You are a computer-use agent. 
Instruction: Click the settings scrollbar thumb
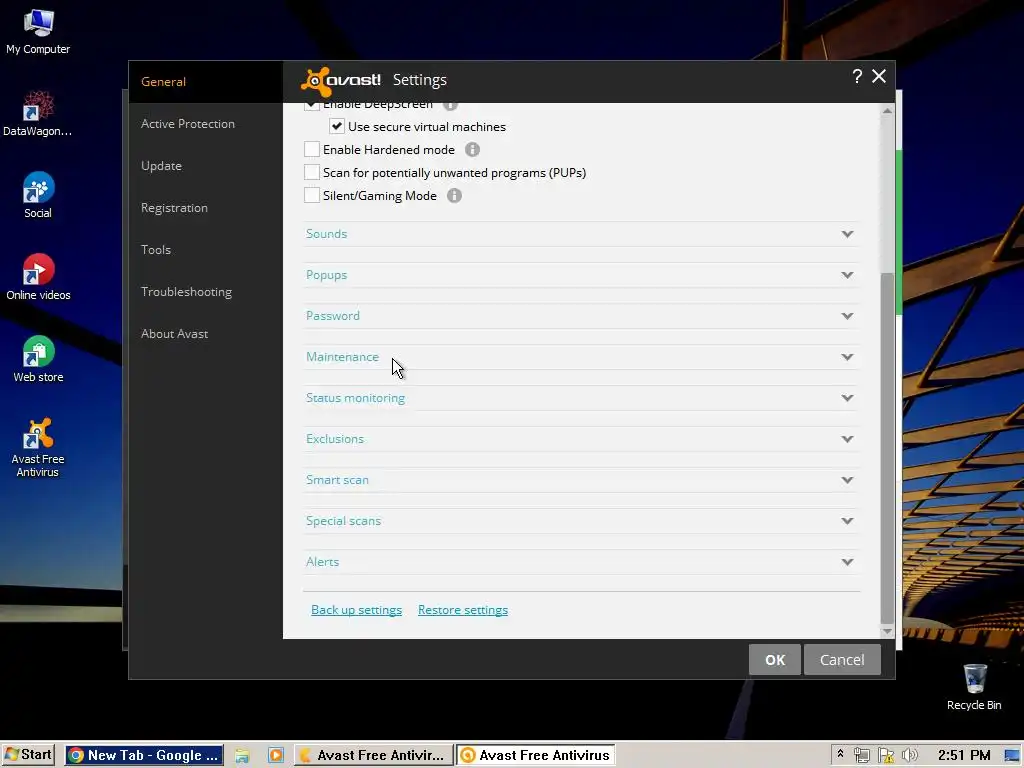click(887, 447)
